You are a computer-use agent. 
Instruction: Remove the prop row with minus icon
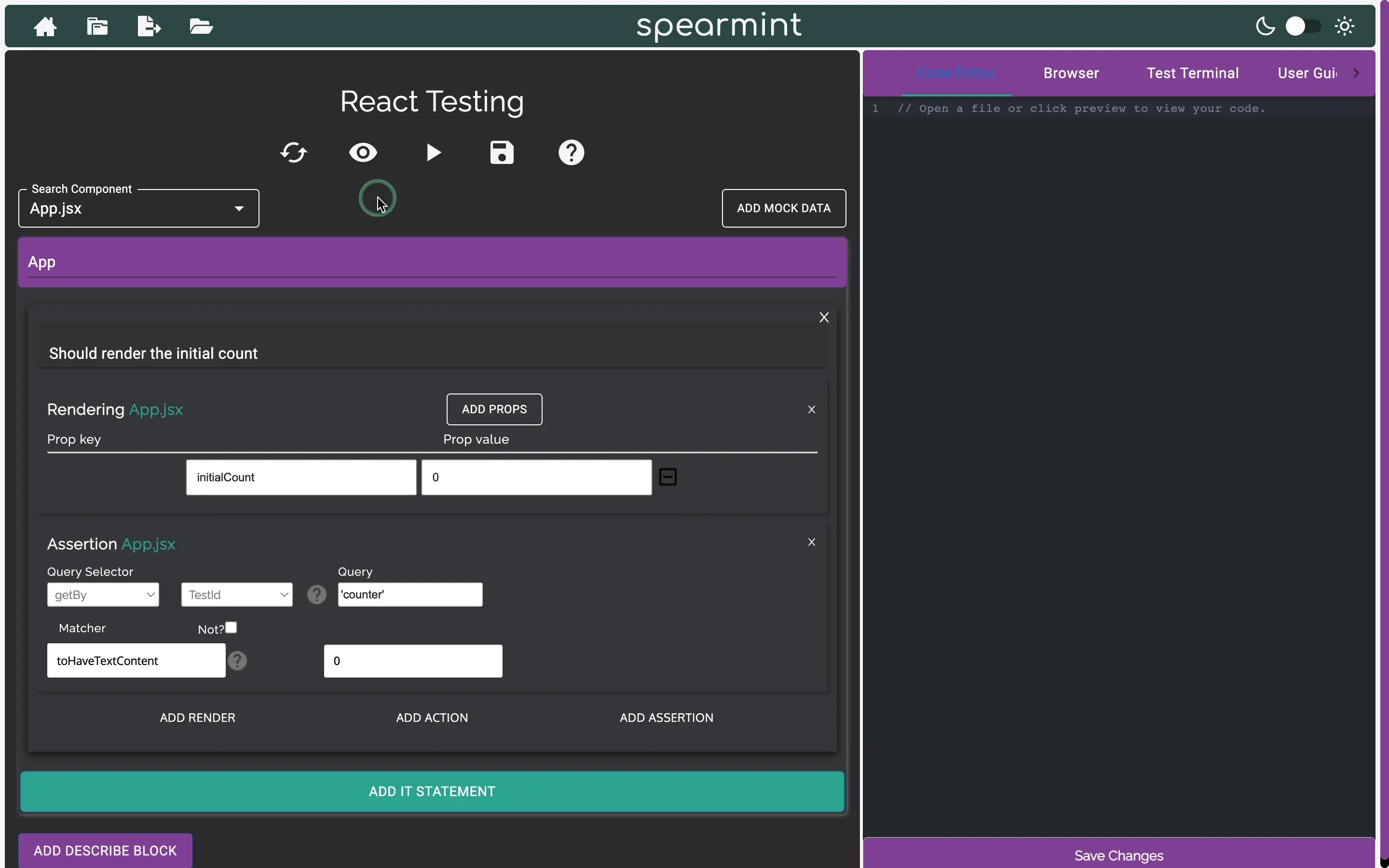point(668,477)
